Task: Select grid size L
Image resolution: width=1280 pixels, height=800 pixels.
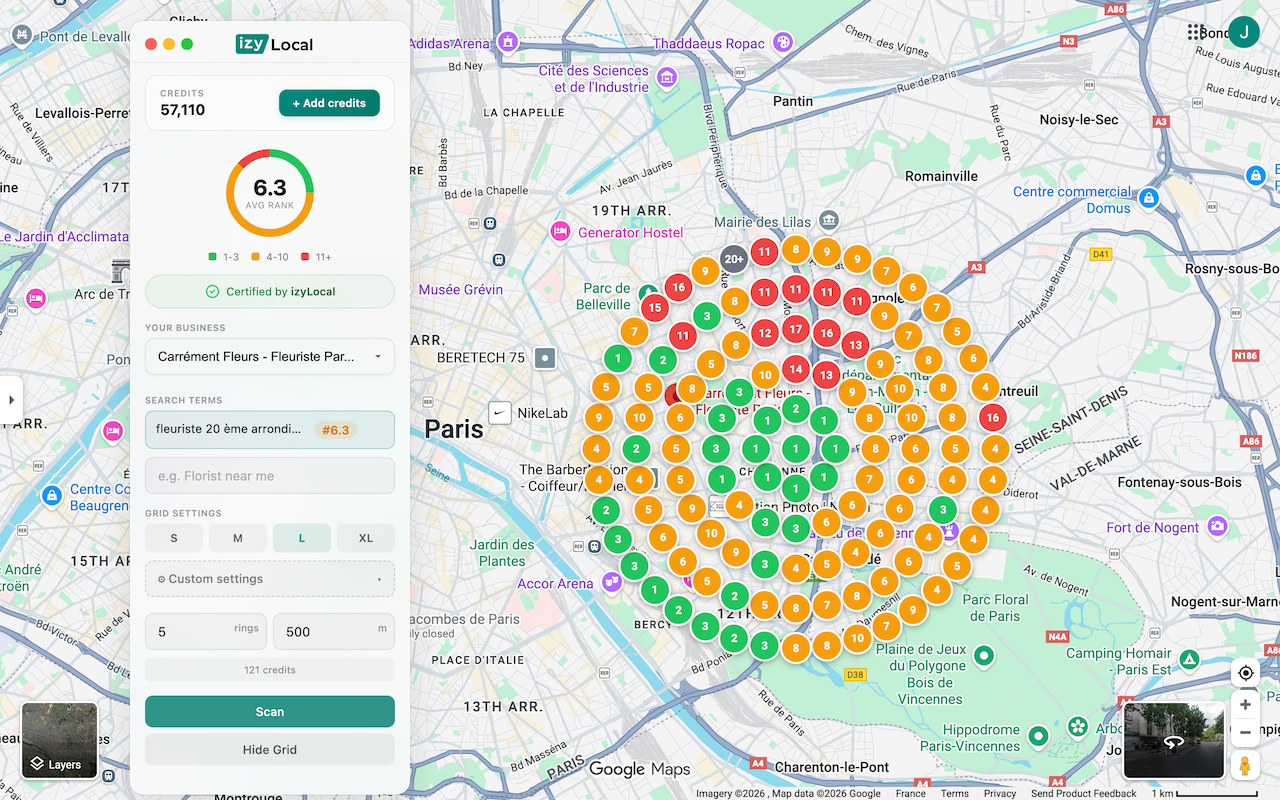Action: [x=302, y=538]
